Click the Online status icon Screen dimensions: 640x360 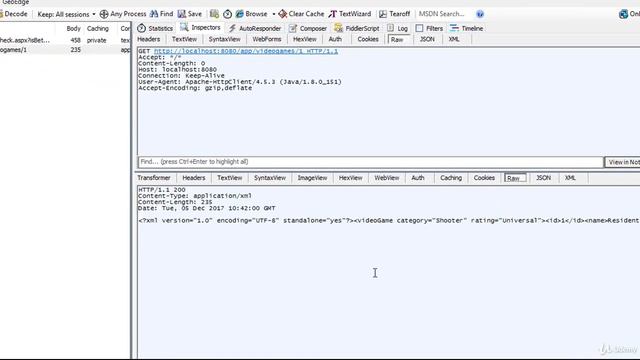623,14
